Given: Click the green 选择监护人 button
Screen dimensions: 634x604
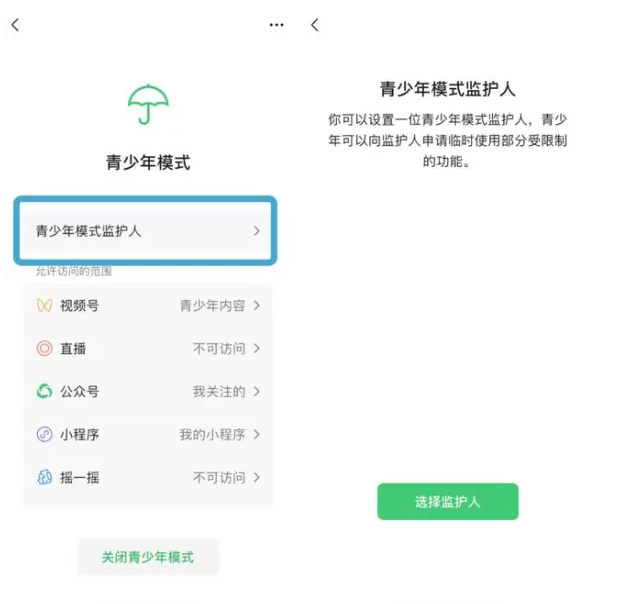Looking at the screenshot, I should (448, 501).
